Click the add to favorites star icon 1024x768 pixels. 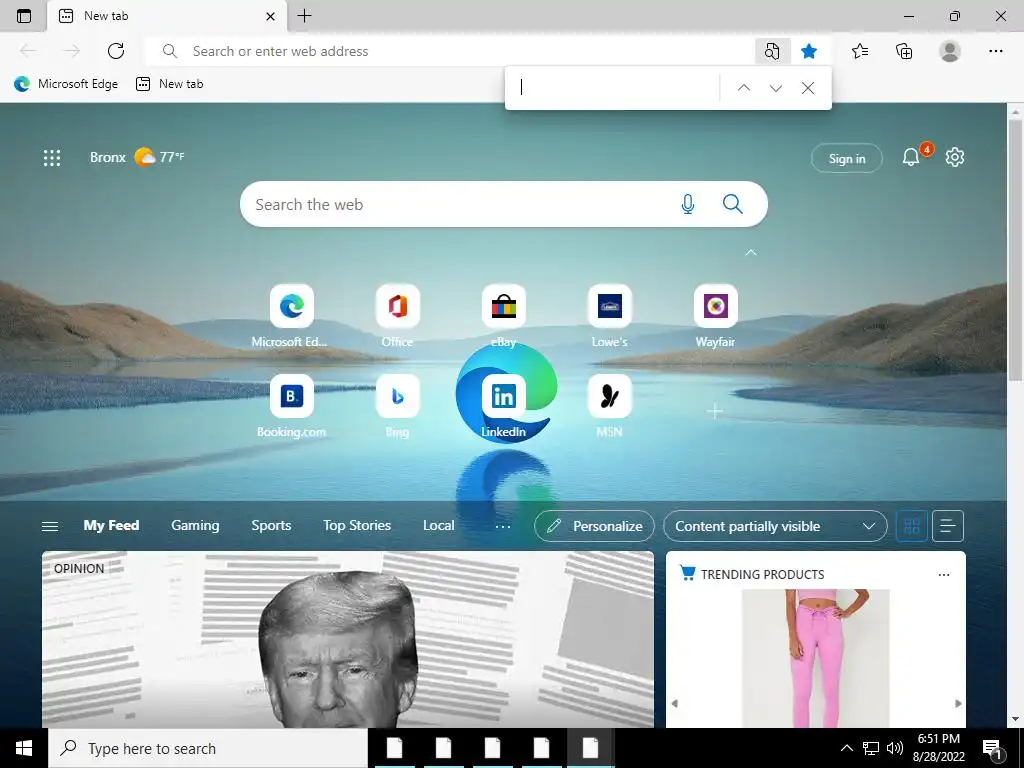[809, 51]
